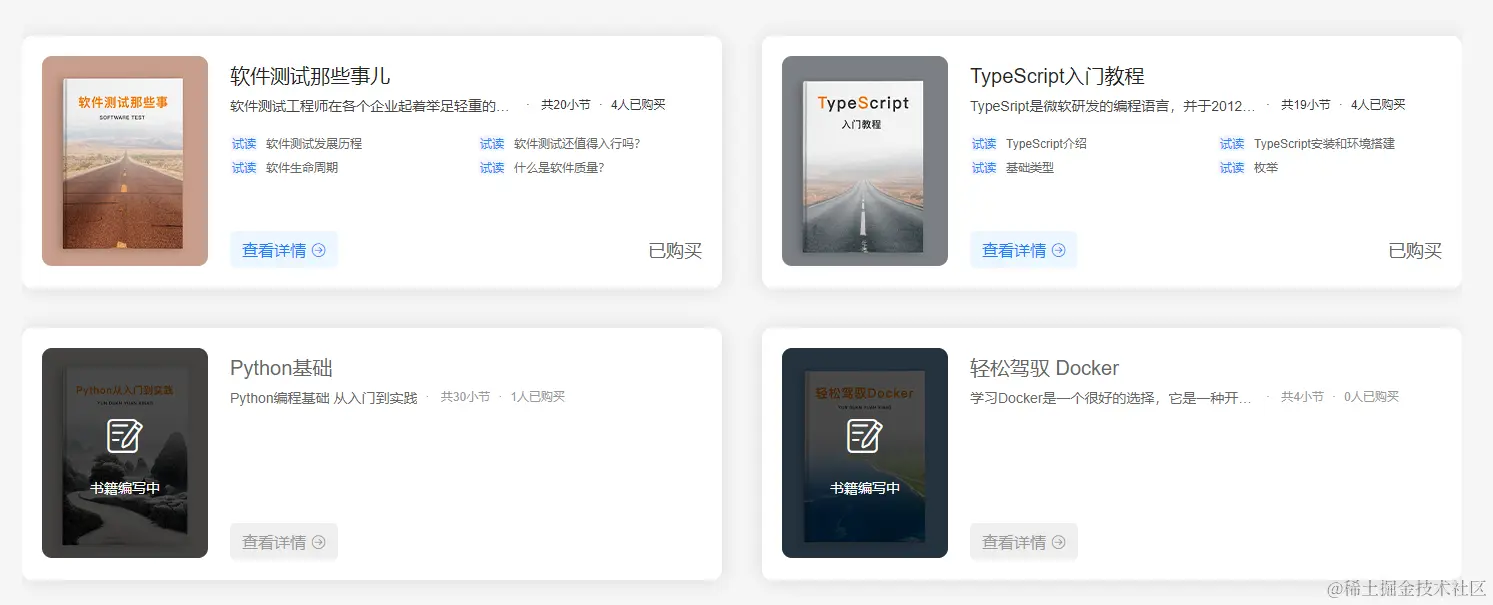This screenshot has height=605, width=1493.
Task: Open the TypeScript入门教程 book cover thumbnail
Action: 865,161
